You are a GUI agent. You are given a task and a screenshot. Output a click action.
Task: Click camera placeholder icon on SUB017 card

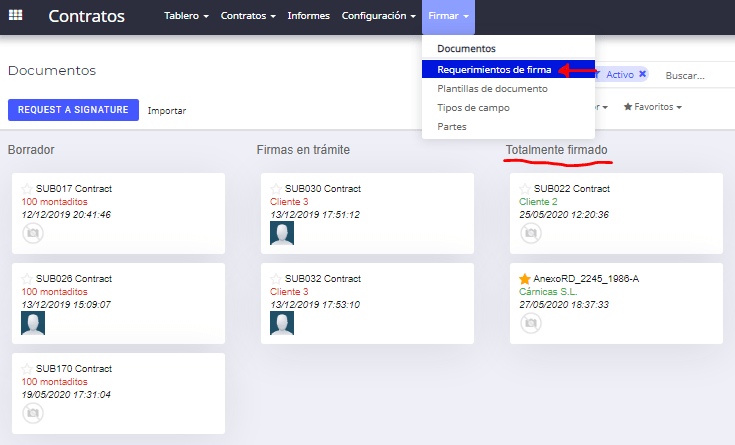[x=33, y=233]
